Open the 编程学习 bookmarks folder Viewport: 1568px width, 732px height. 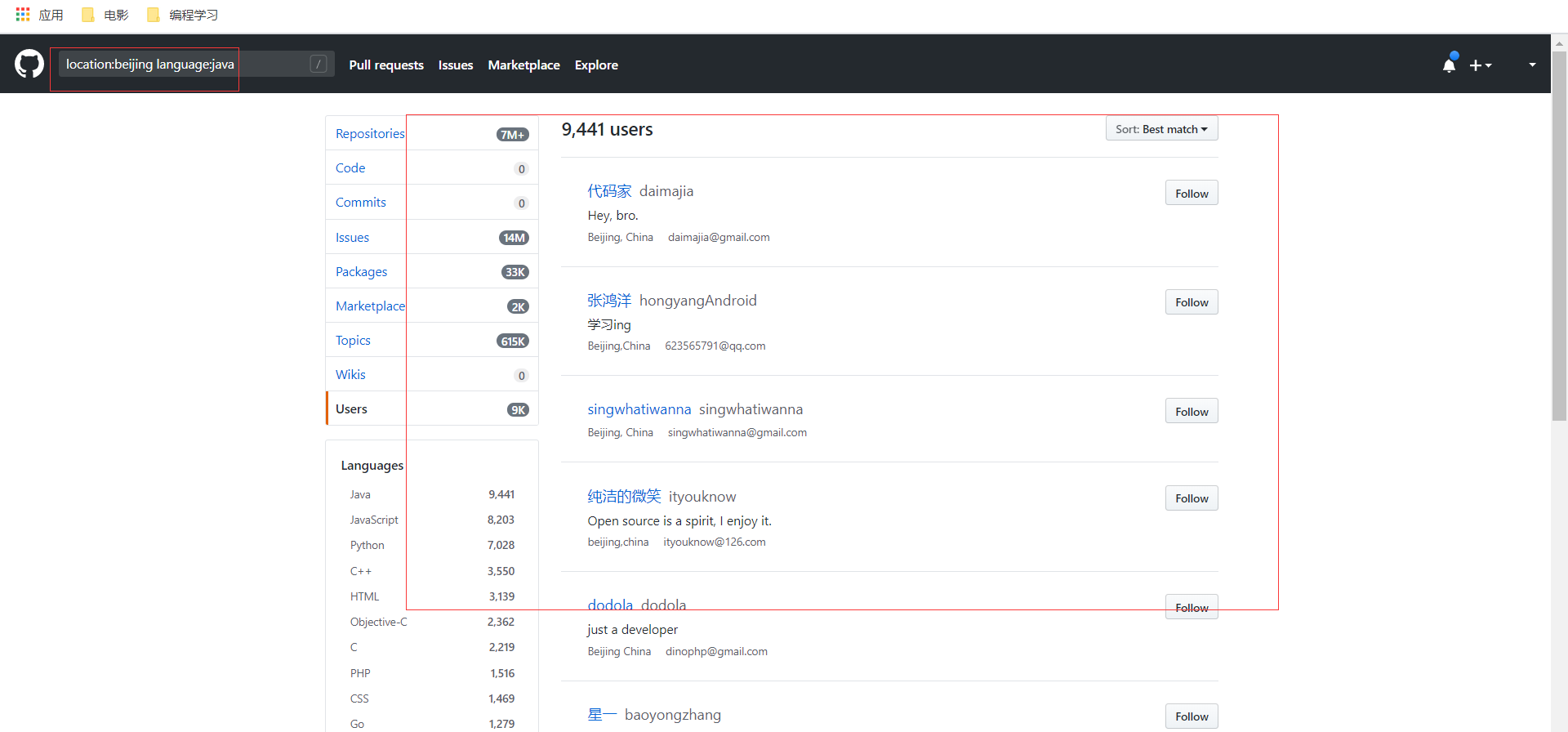coord(182,15)
